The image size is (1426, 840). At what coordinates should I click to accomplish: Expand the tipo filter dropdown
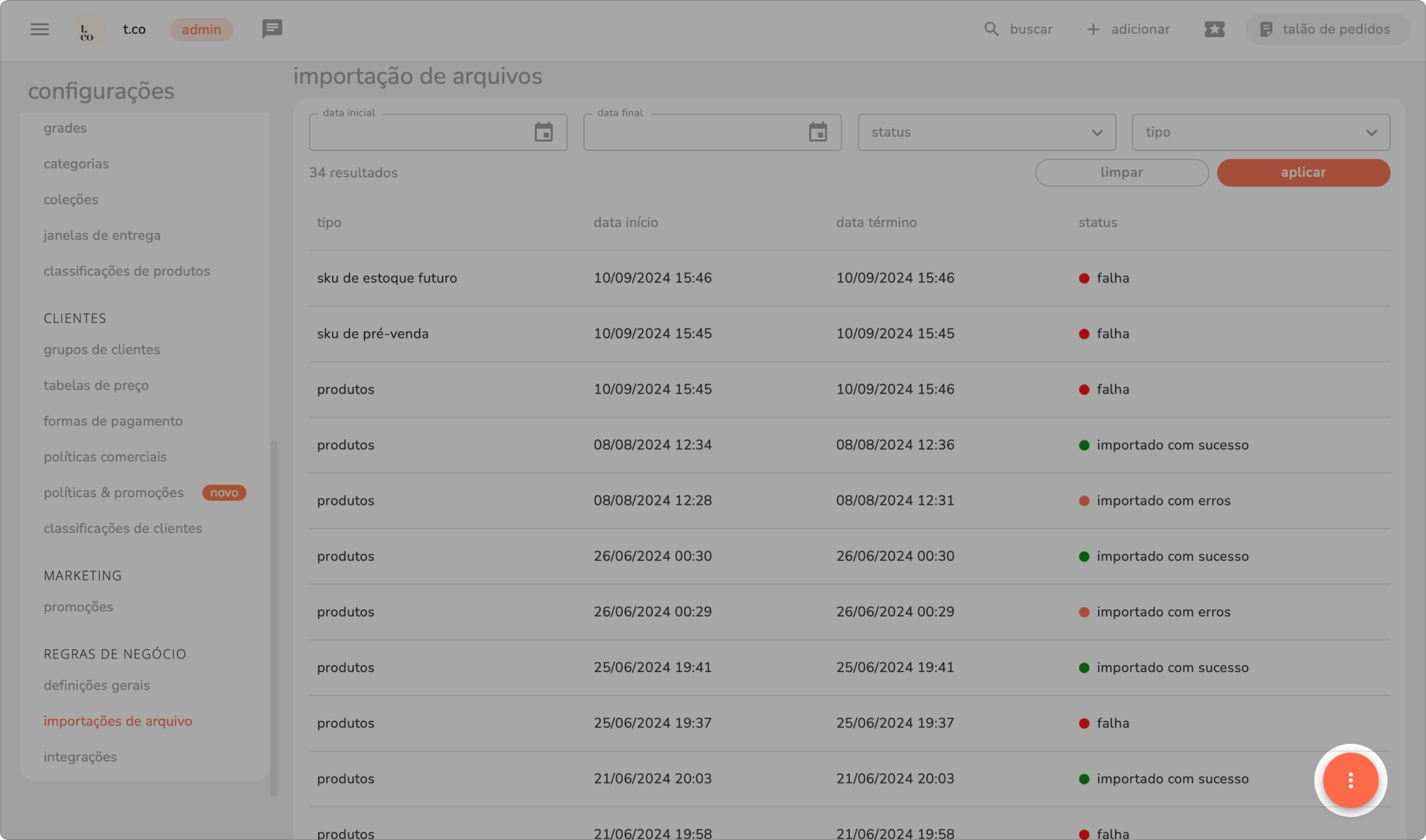1261,132
